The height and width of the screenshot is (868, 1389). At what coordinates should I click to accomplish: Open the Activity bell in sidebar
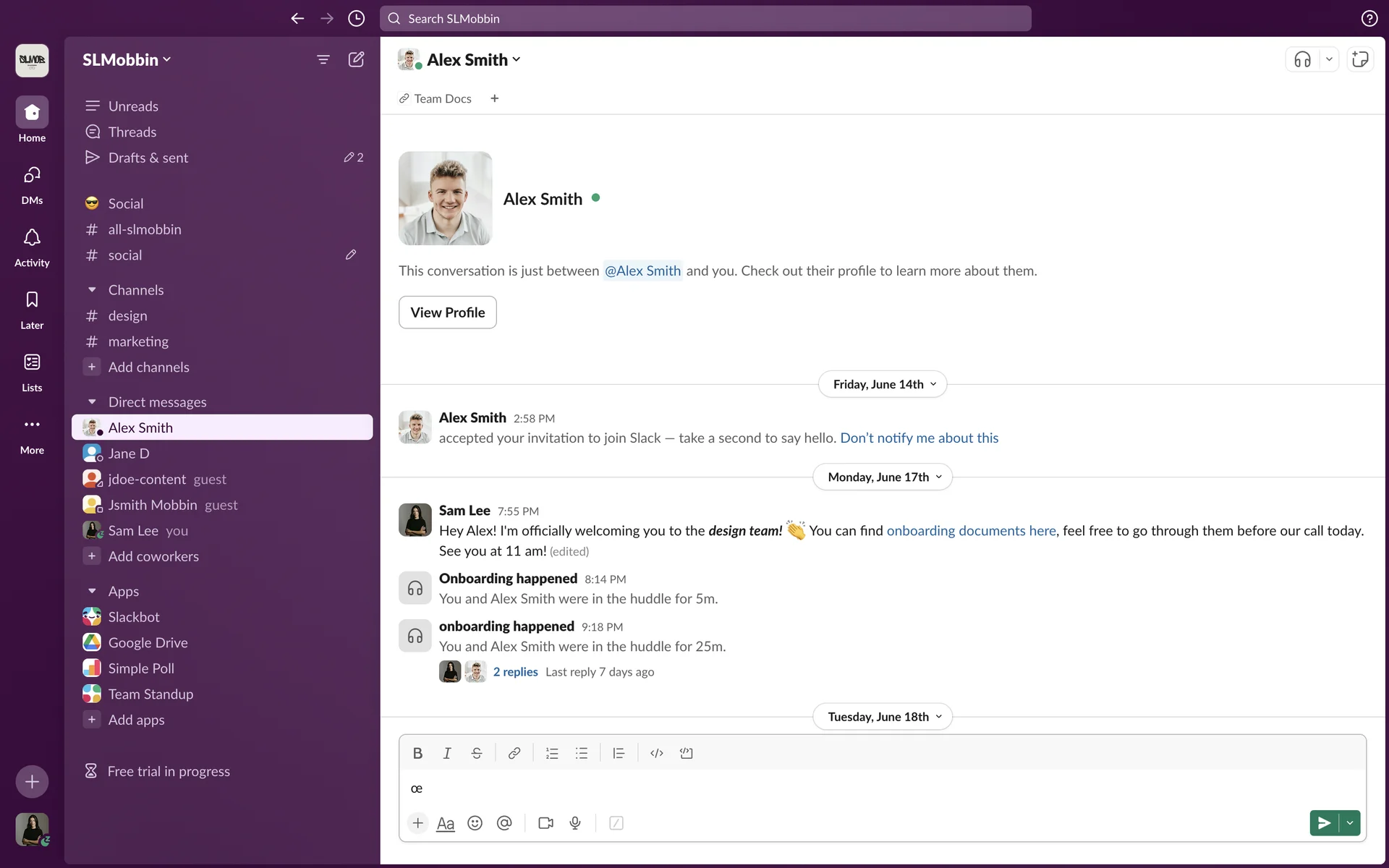click(32, 246)
